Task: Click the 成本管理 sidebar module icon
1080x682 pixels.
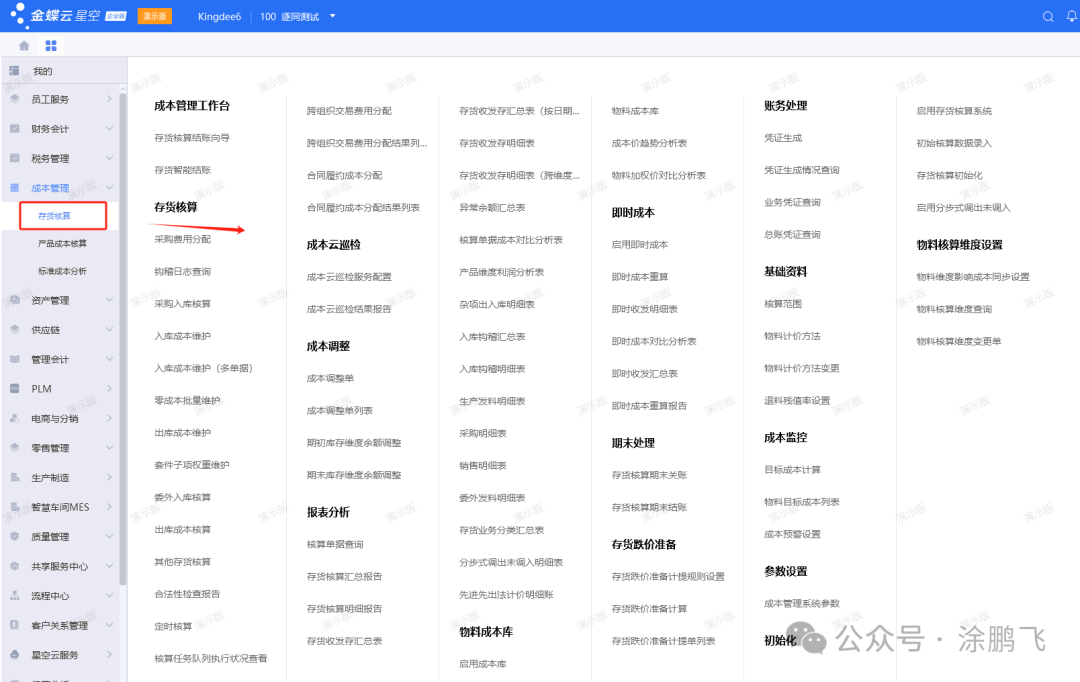Action: click(15, 188)
